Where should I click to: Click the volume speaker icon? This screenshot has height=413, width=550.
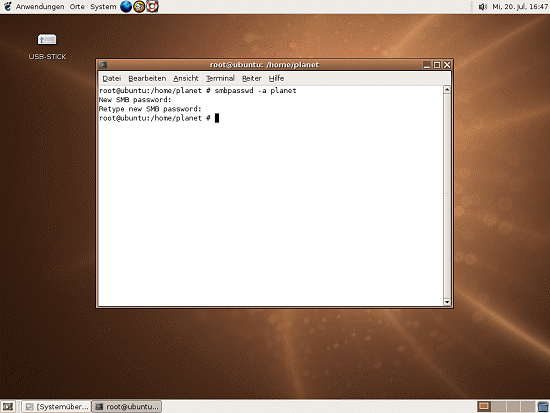[483, 6]
